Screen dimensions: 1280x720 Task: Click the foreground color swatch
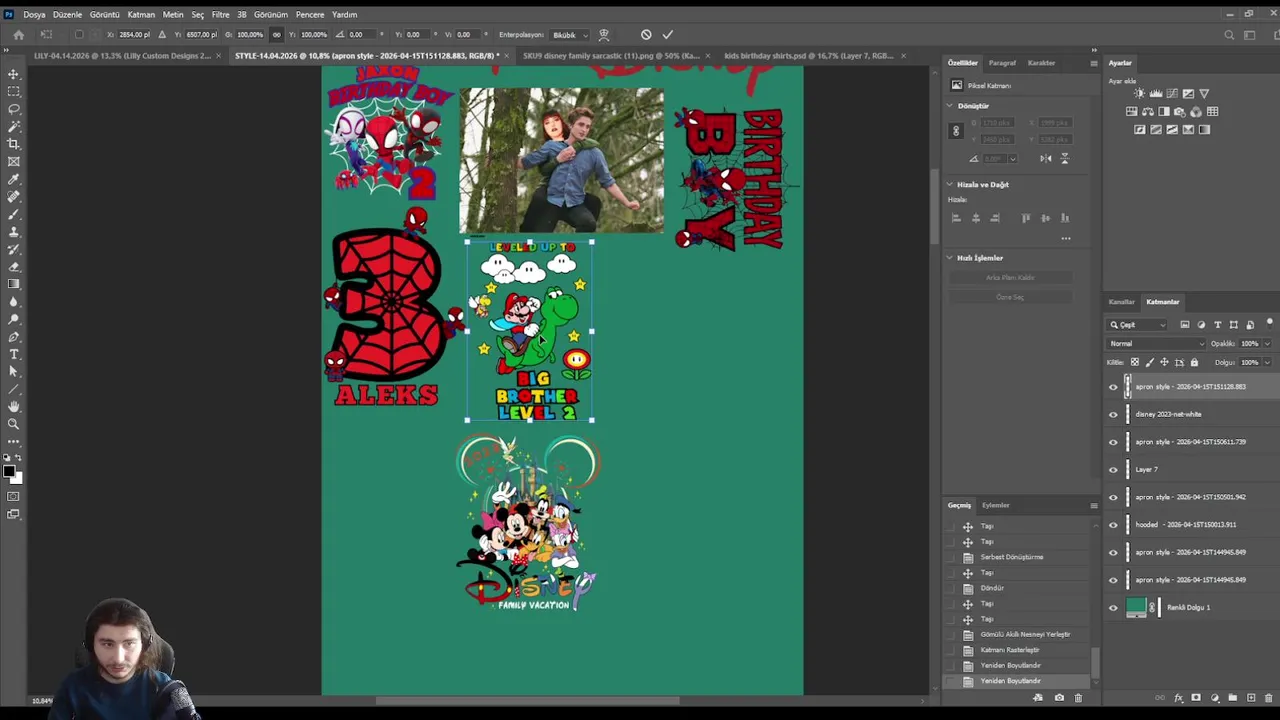click(x=9, y=472)
